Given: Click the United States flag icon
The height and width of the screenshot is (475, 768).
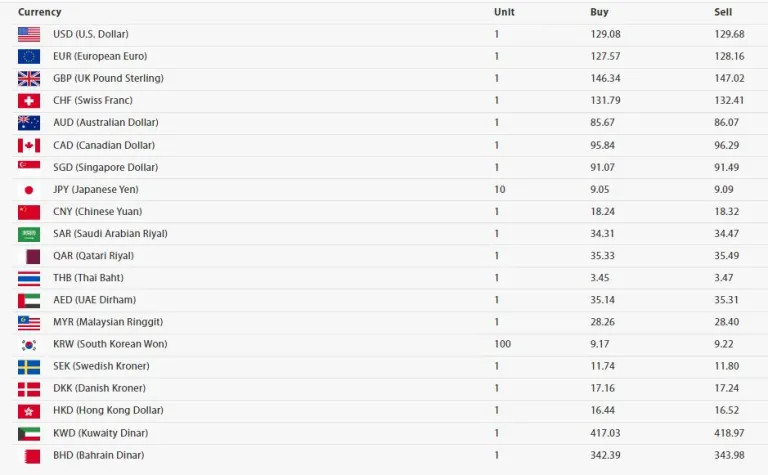Looking at the screenshot, I should tap(29, 34).
